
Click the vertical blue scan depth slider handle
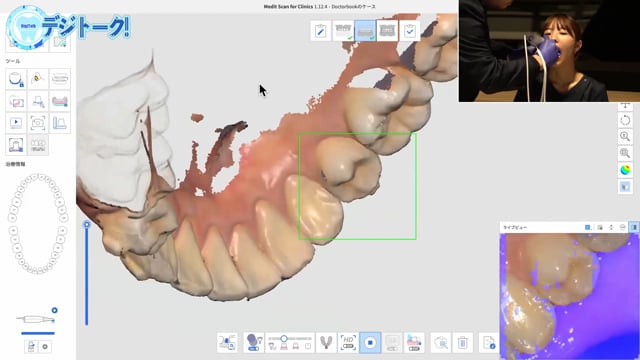tap(87, 224)
